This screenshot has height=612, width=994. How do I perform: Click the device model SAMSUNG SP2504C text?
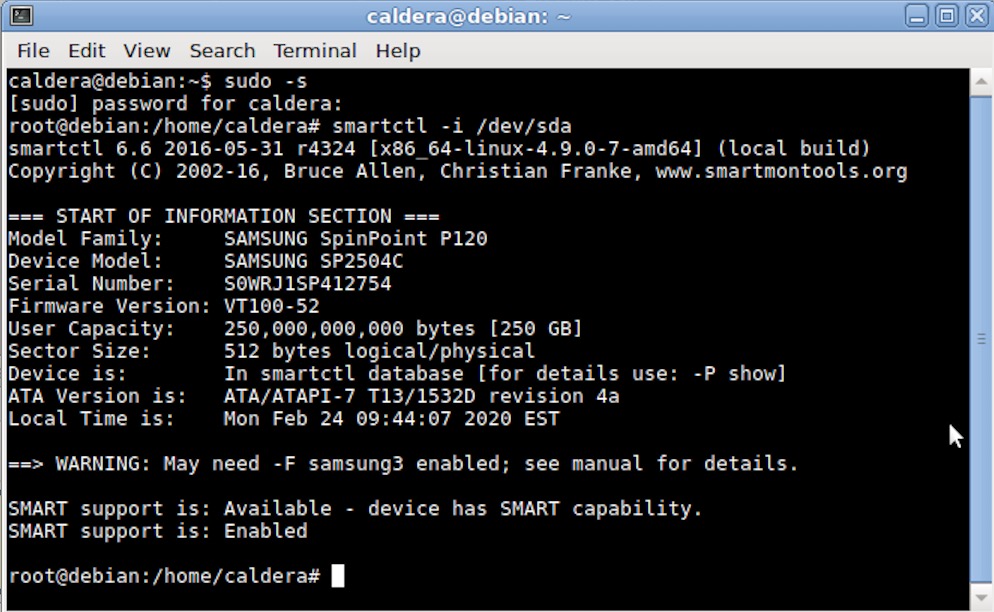pyautogui.click(x=313, y=261)
